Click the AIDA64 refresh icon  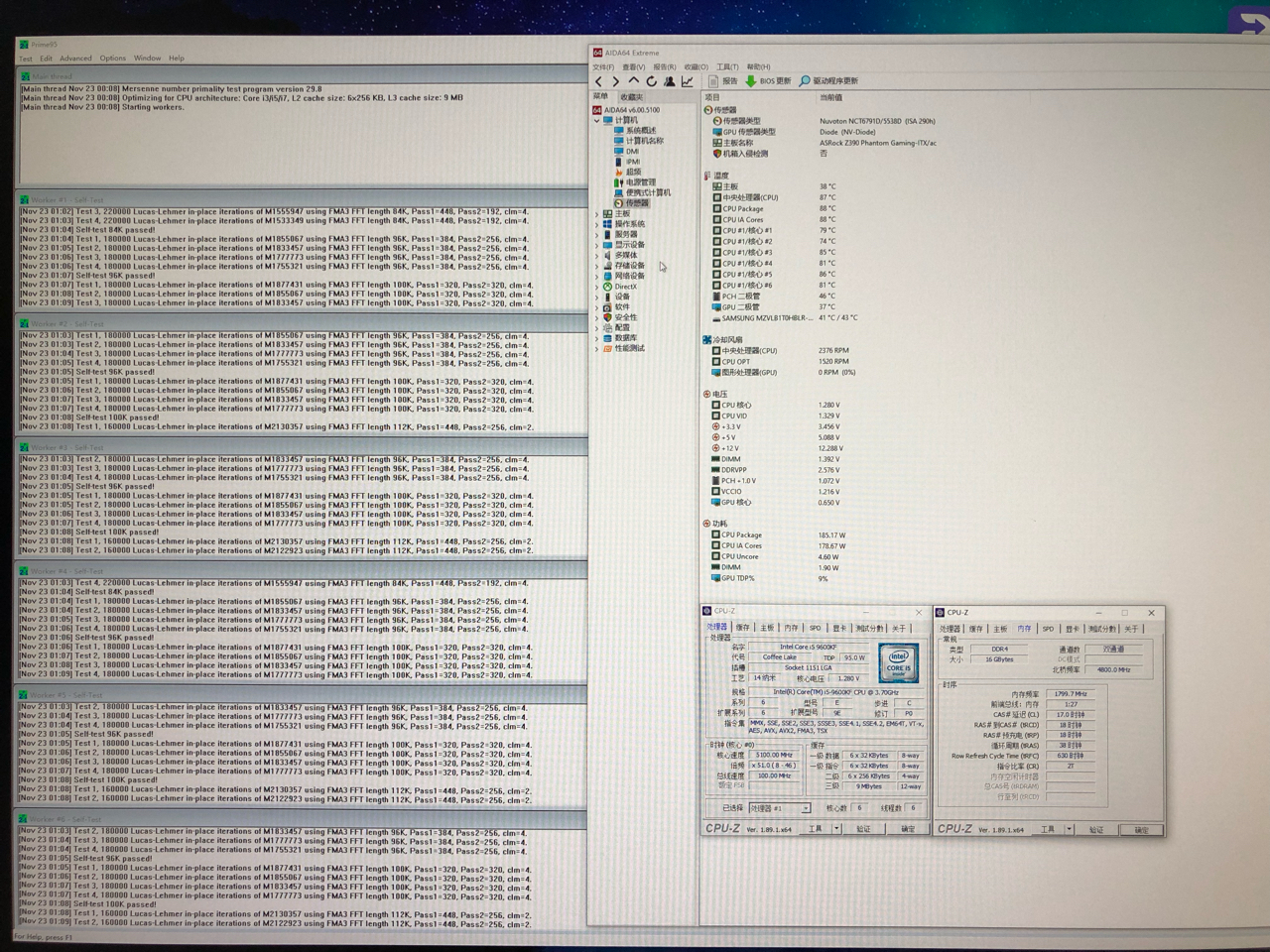point(652,81)
